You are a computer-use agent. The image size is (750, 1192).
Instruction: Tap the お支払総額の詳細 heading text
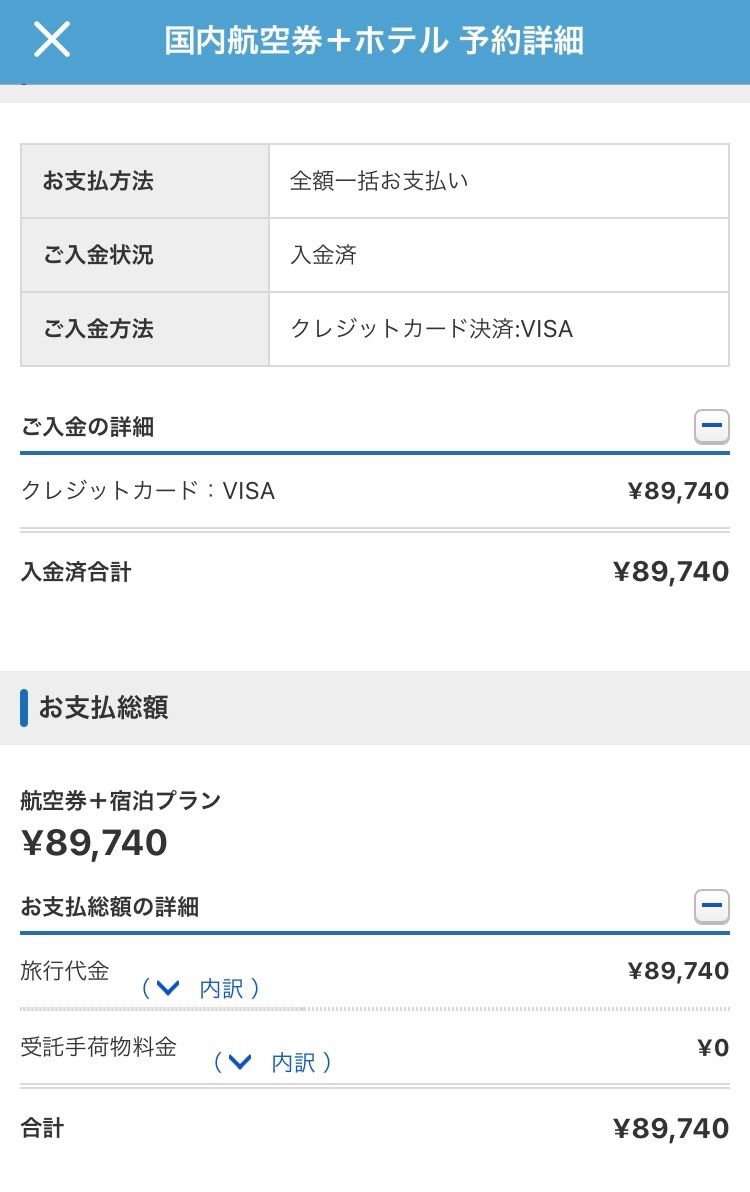tap(110, 907)
